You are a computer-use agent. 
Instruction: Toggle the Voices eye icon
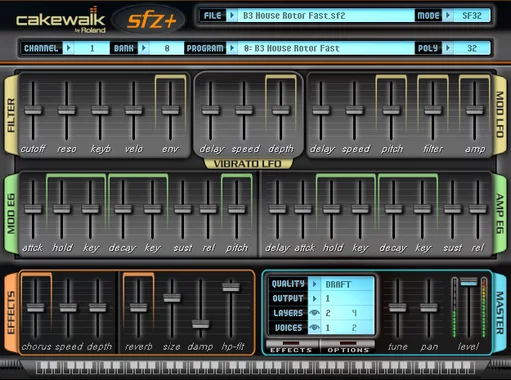coord(314,328)
